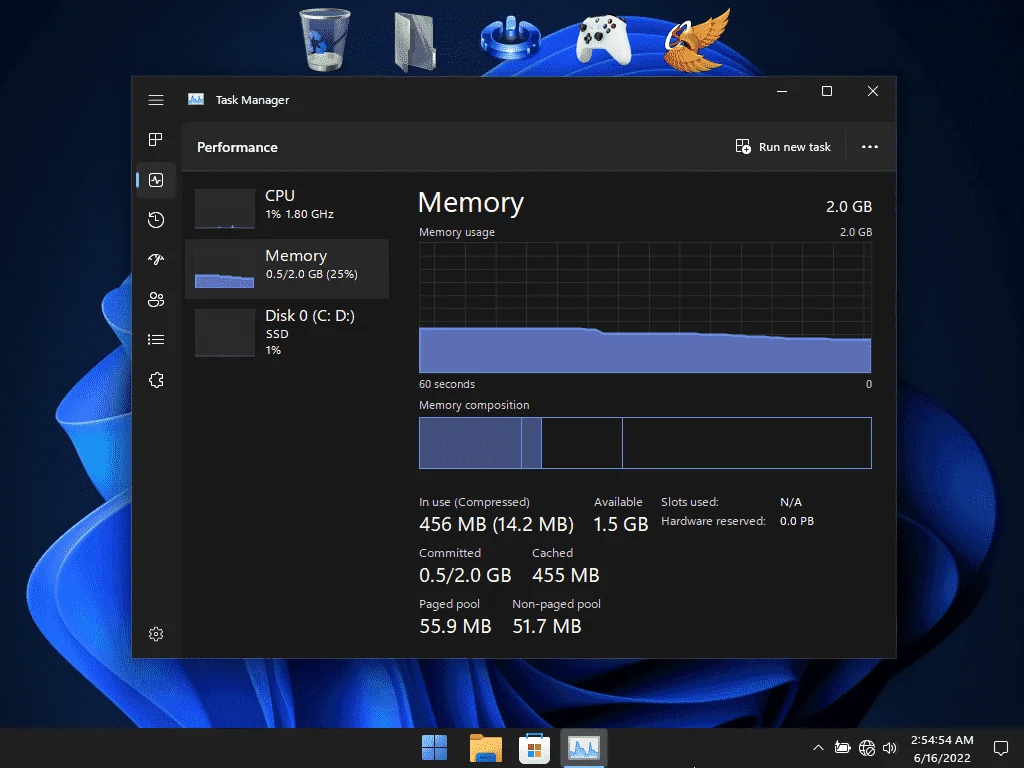The height and width of the screenshot is (768, 1024).
Task: Click the network globe tray icon
Action: point(867,748)
